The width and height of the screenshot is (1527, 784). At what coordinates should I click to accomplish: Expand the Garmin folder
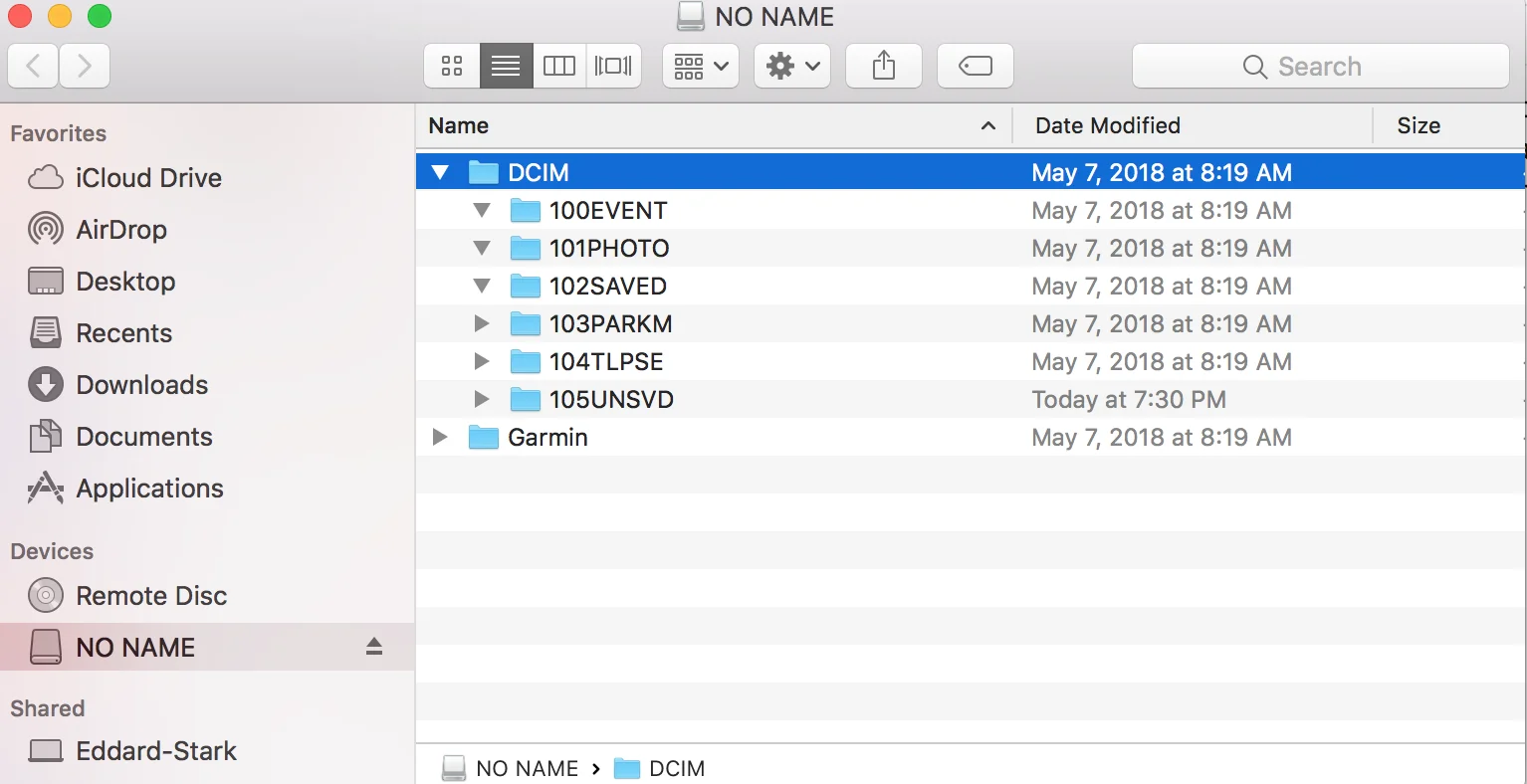[x=440, y=438]
